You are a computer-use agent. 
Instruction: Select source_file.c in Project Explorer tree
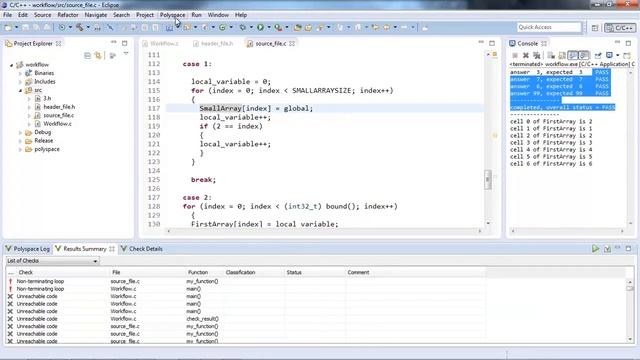[x=58, y=116]
